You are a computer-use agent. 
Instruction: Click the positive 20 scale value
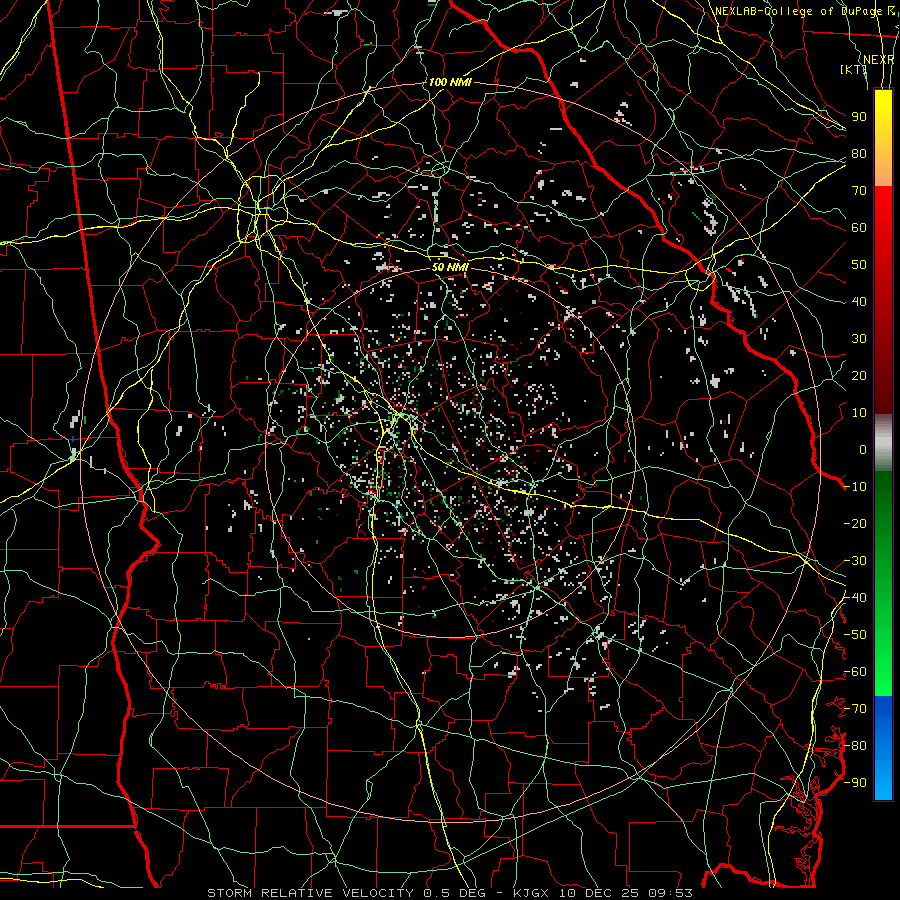[859, 375]
